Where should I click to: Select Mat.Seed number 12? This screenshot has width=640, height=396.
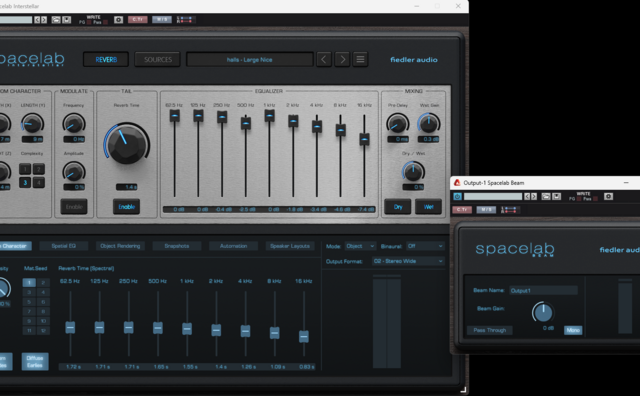pyautogui.click(x=43, y=331)
